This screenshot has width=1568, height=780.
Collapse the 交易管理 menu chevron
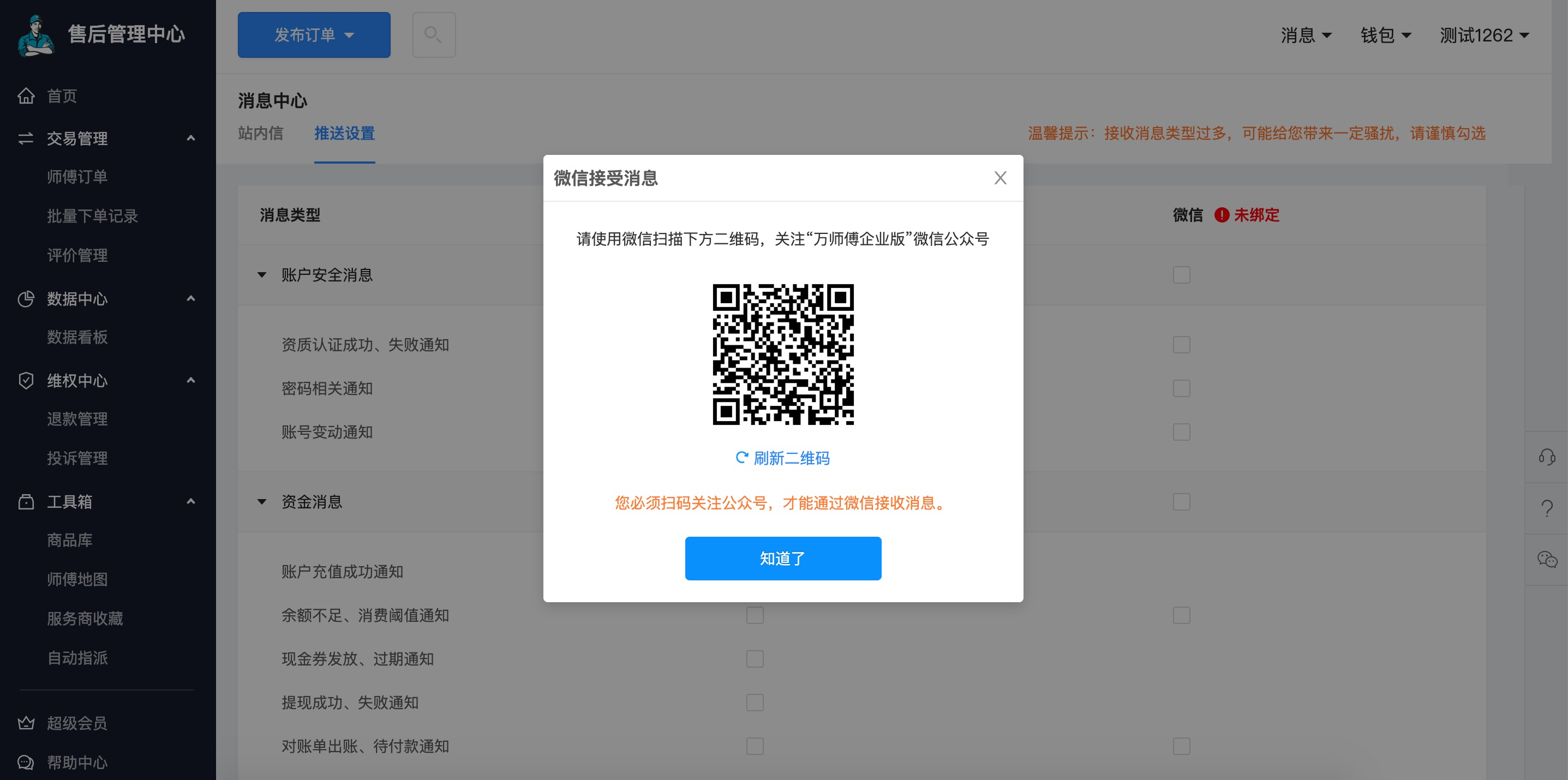(190, 138)
